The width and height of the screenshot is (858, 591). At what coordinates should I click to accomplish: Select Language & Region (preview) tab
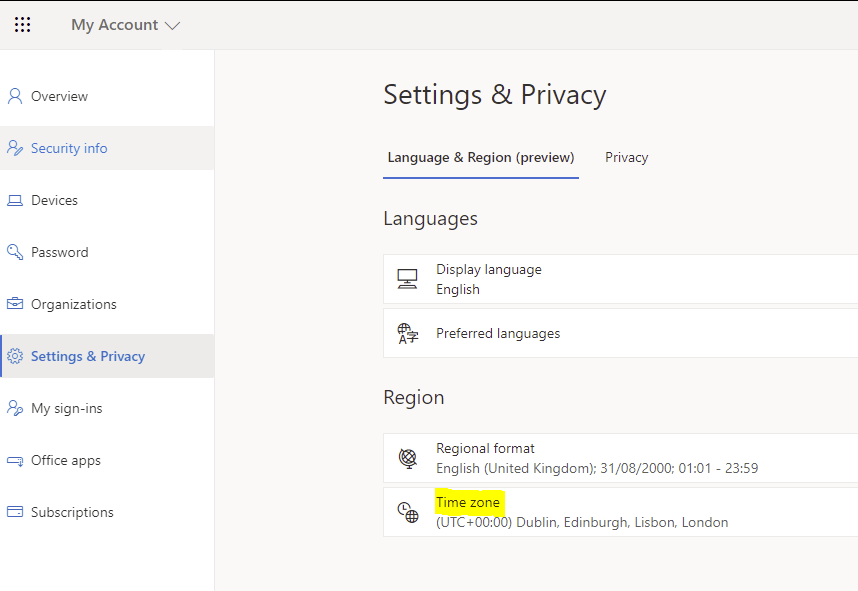click(481, 158)
